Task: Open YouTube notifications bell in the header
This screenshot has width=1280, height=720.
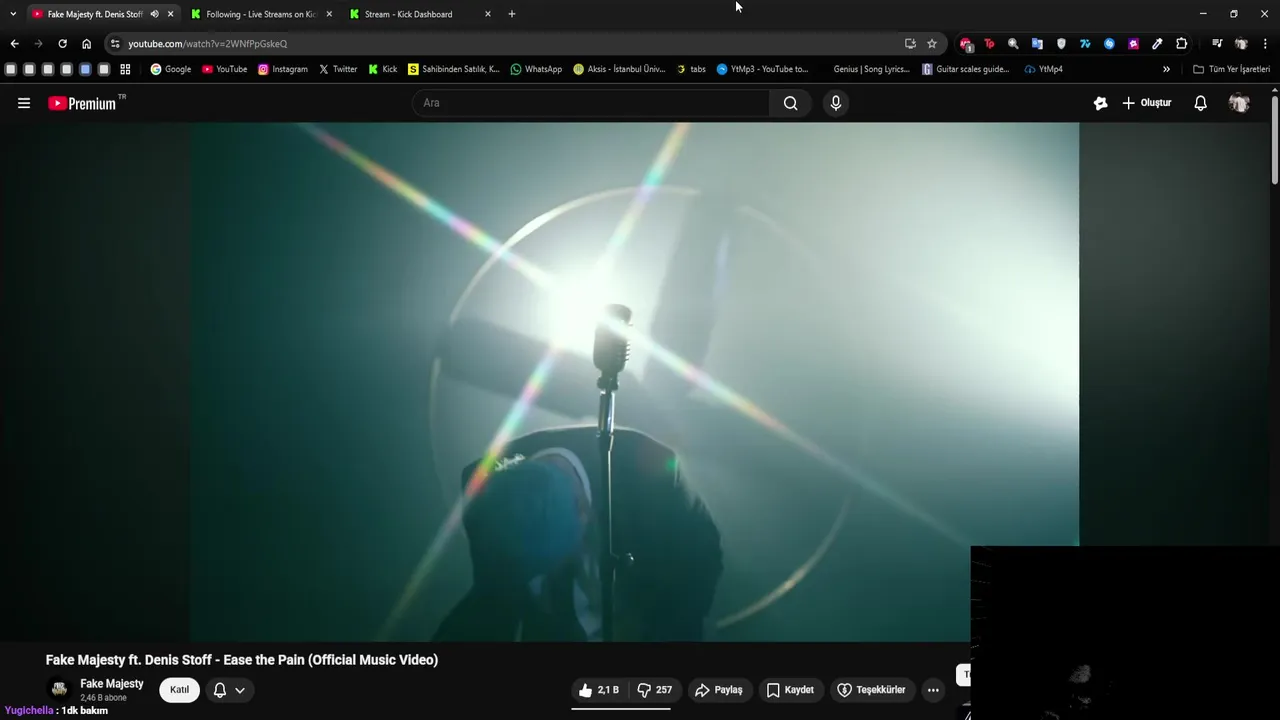Action: click(1200, 103)
